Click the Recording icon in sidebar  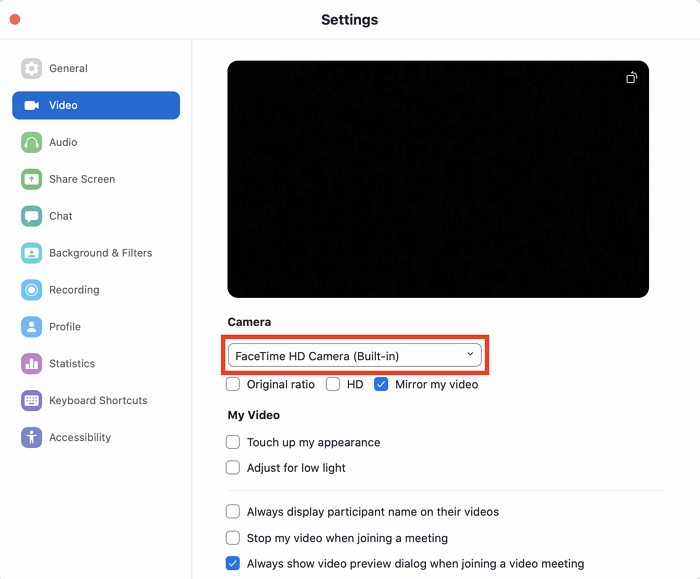coord(32,290)
